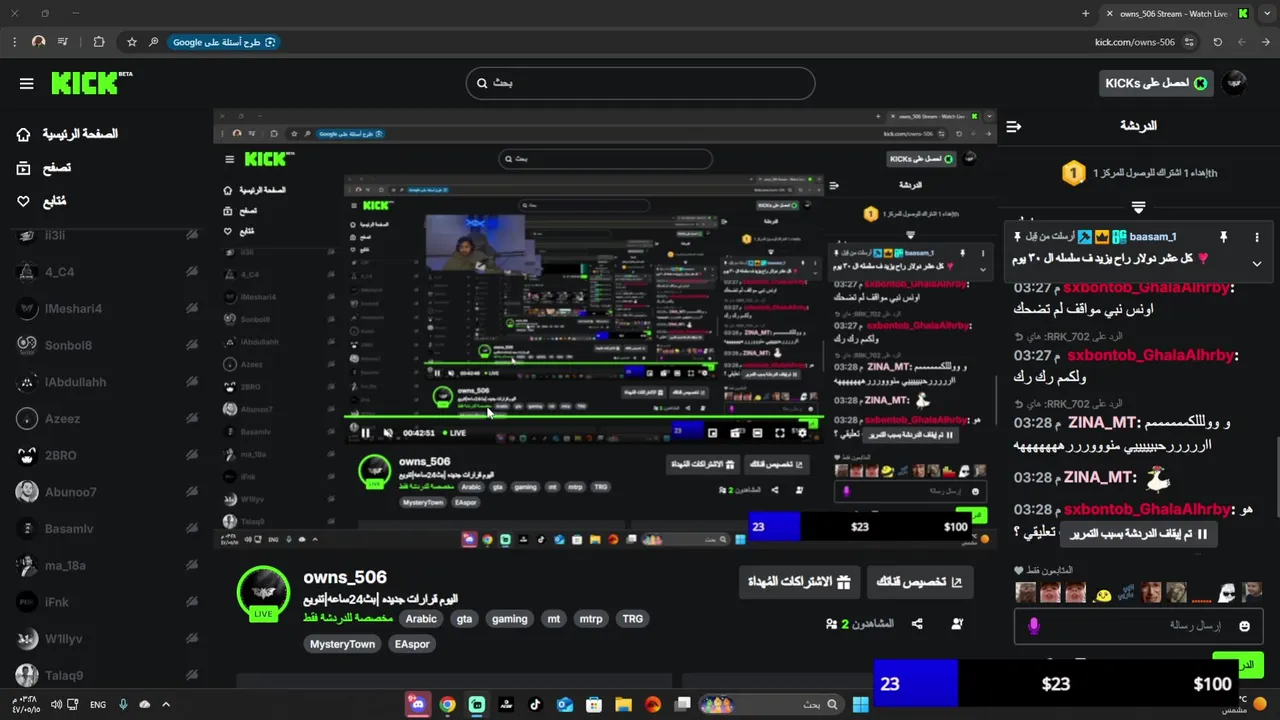The image size is (1280, 720).
Task: Open pinned message three-dot options
Action: tap(1257, 237)
